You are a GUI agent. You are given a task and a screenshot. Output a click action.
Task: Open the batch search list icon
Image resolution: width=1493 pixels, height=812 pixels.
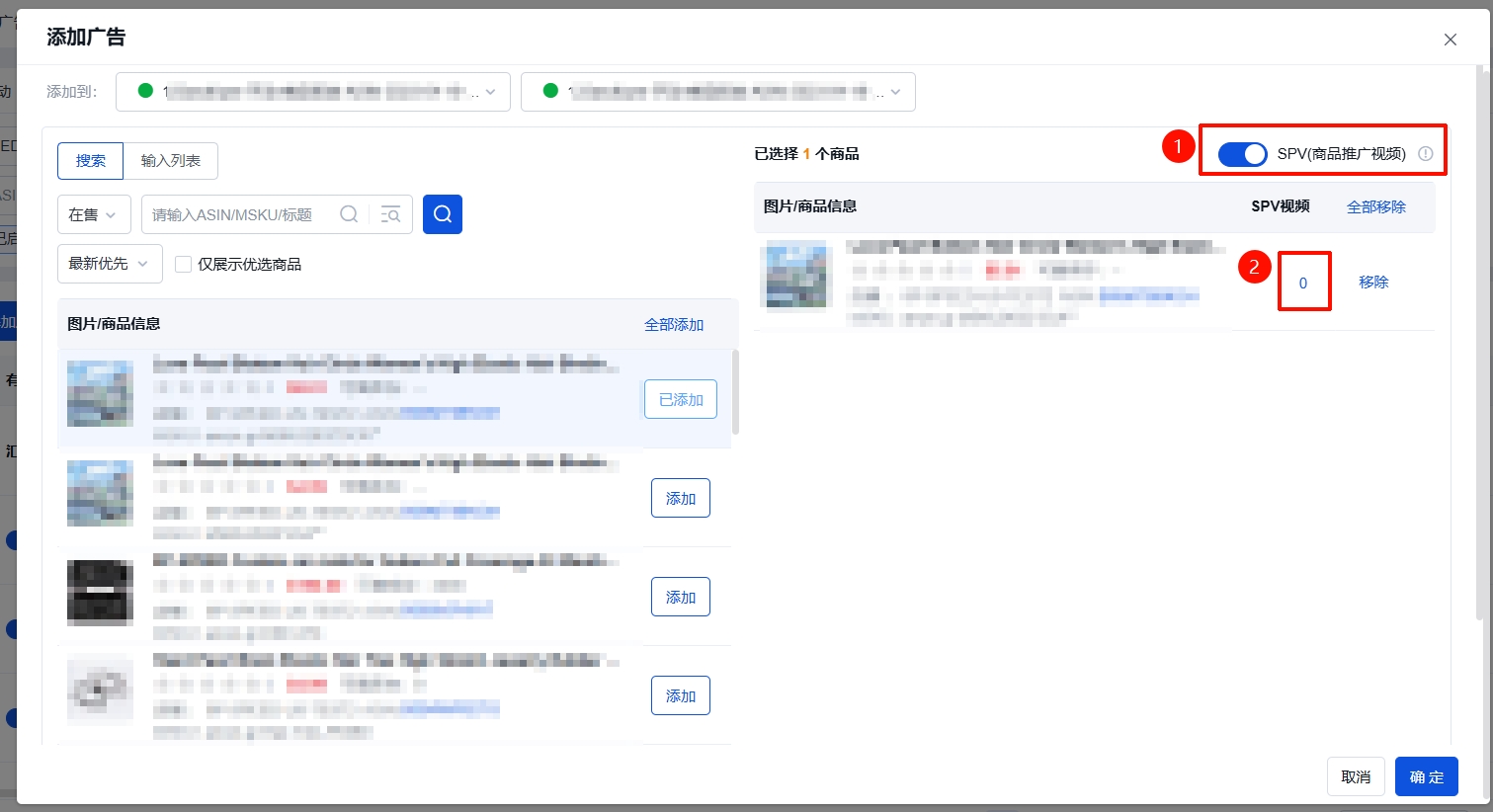tap(390, 214)
